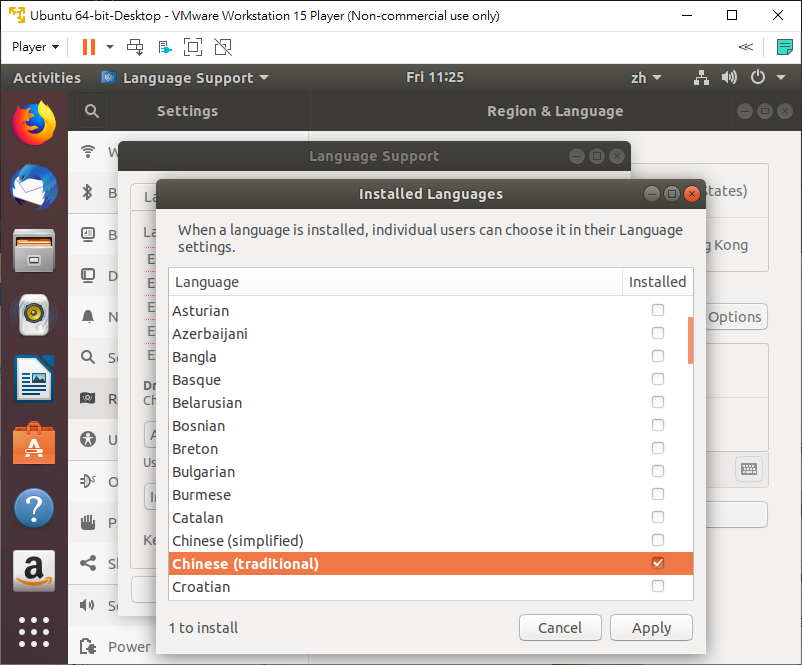Click Apply to install selected language
Screen dimensions: 802x665
(651, 628)
